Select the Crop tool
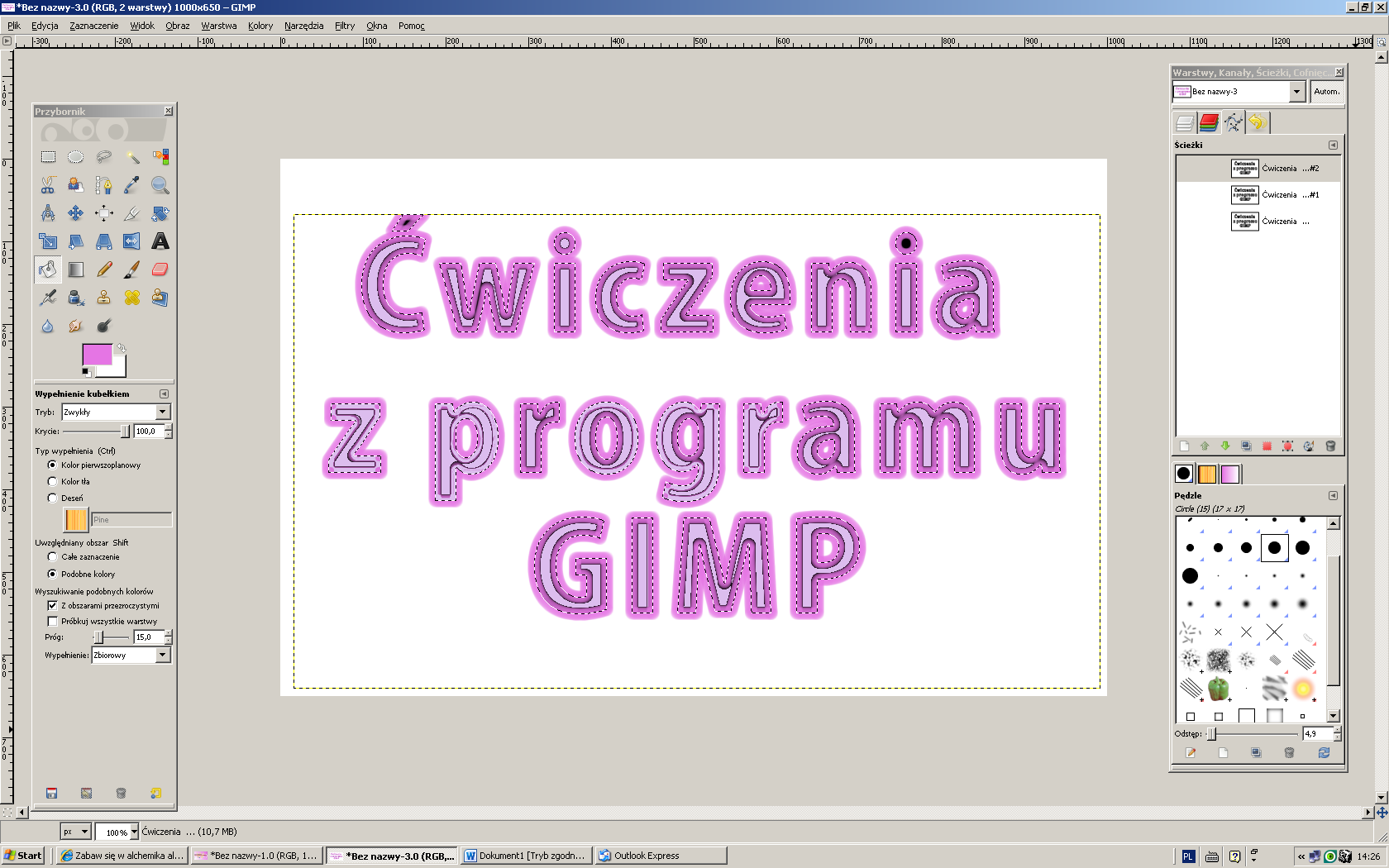The width and height of the screenshot is (1389, 868). [x=131, y=213]
